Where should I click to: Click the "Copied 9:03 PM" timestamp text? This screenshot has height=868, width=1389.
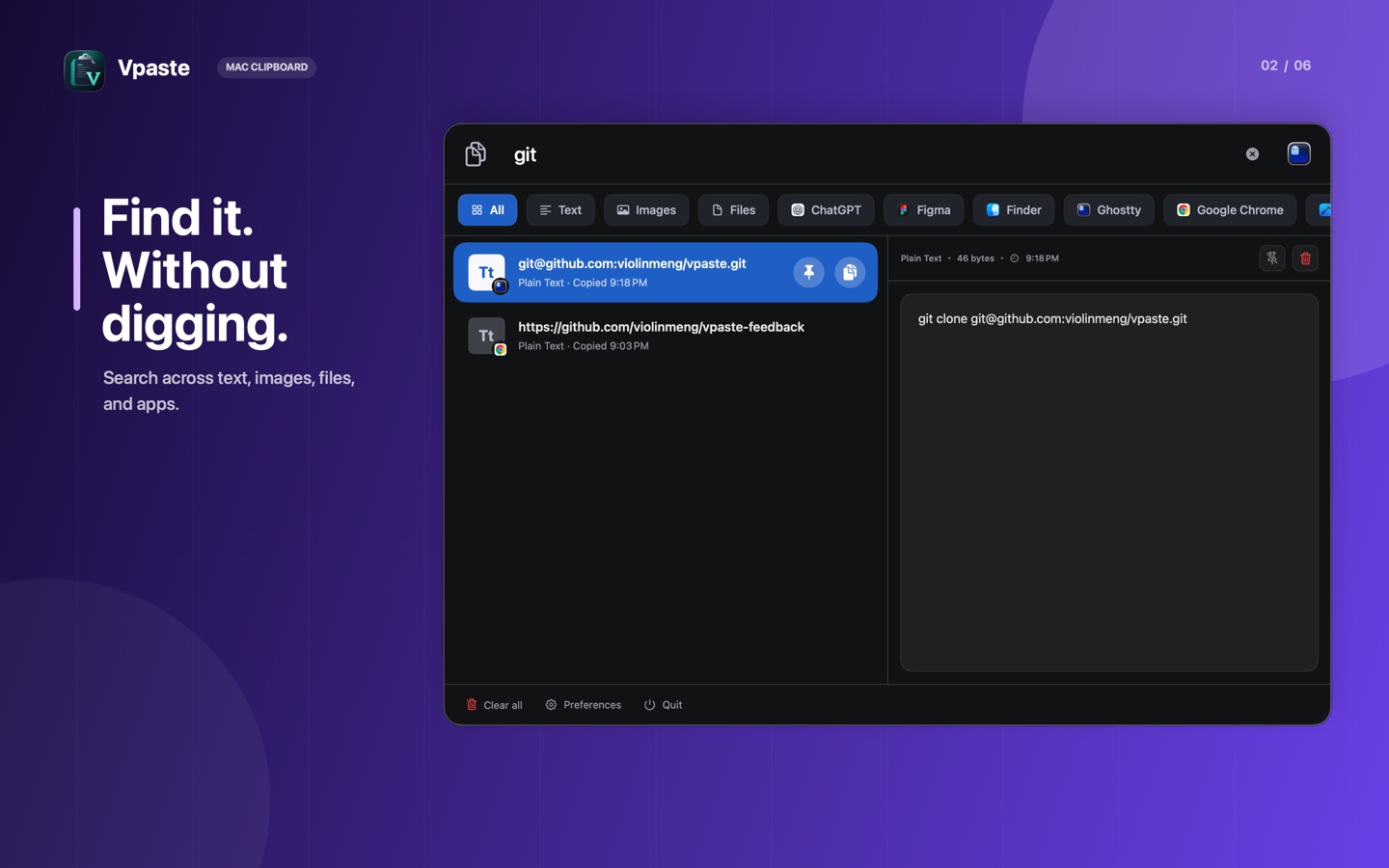[611, 346]
